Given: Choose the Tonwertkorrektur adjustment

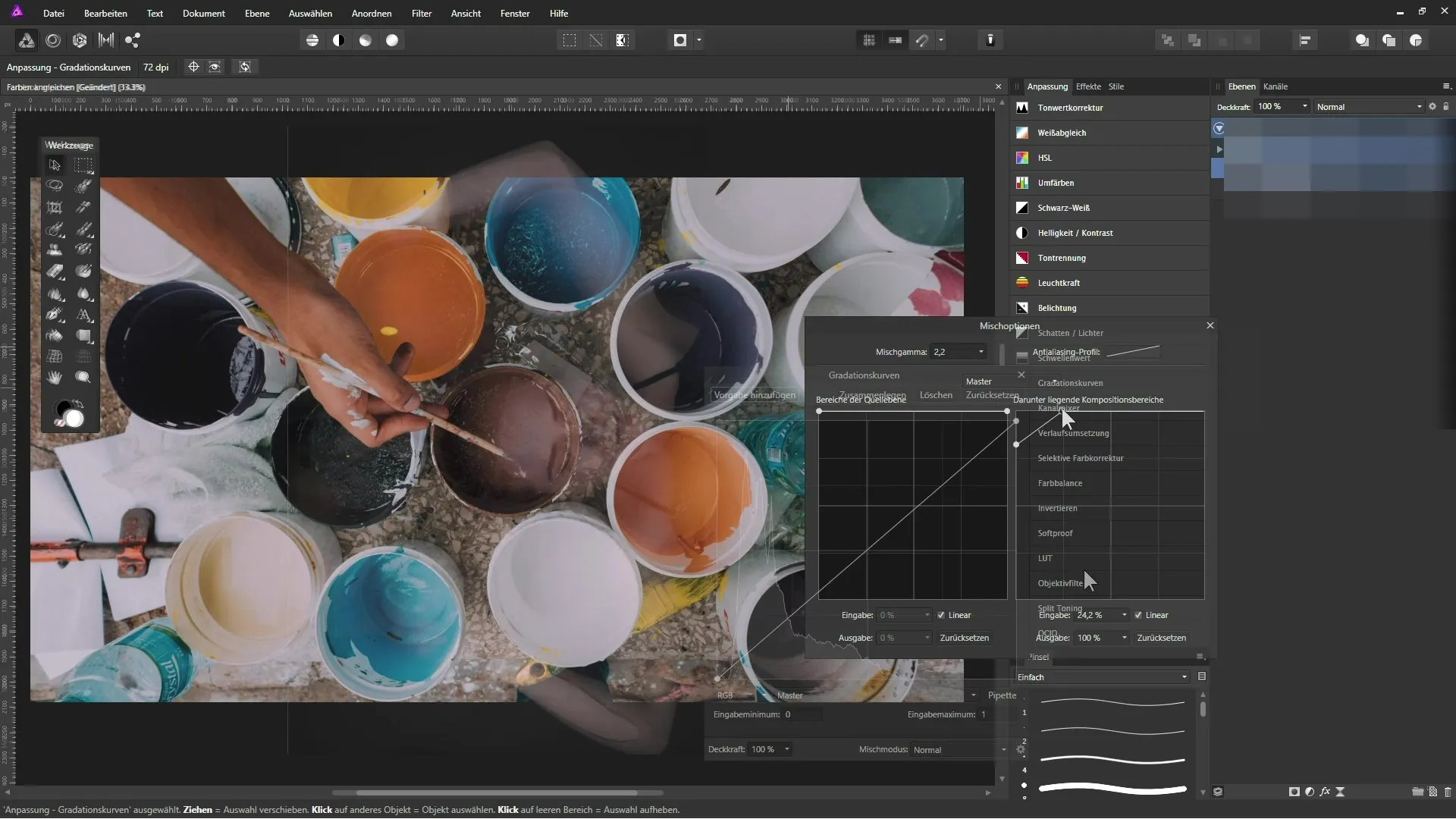Looking at the screenshot, I should point(1110,108).
